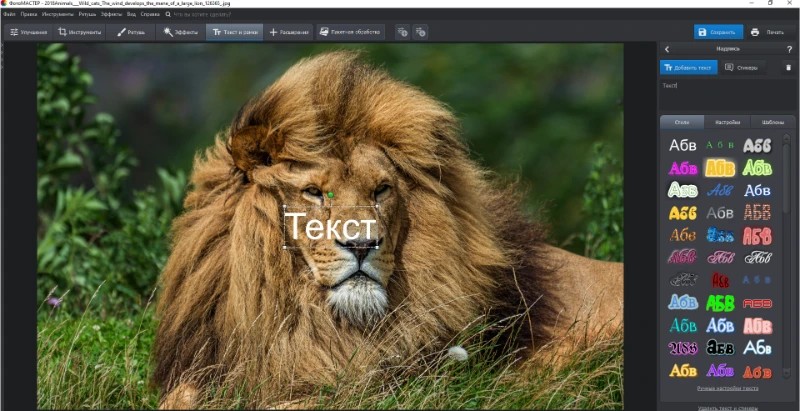Switch to the Настройки tab
Screen dimensions: 800x411
click(727, 122)
